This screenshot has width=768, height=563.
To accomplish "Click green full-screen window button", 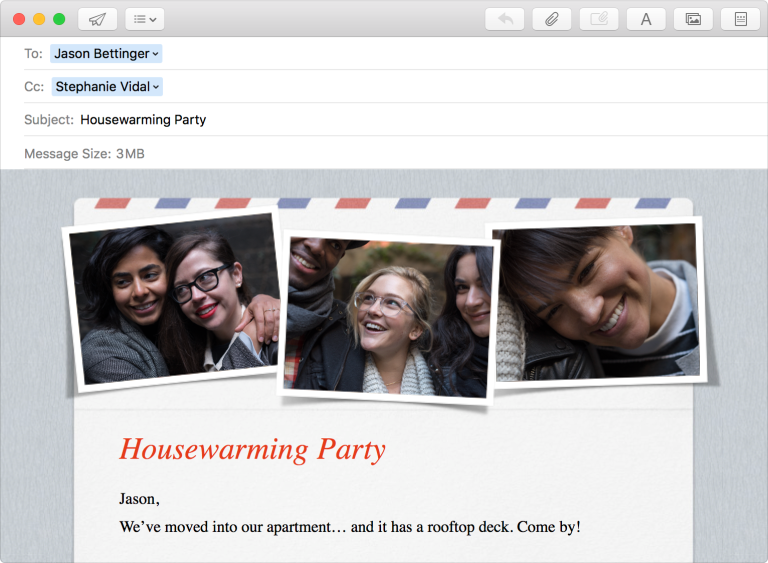I will click(x=59, y=19).
